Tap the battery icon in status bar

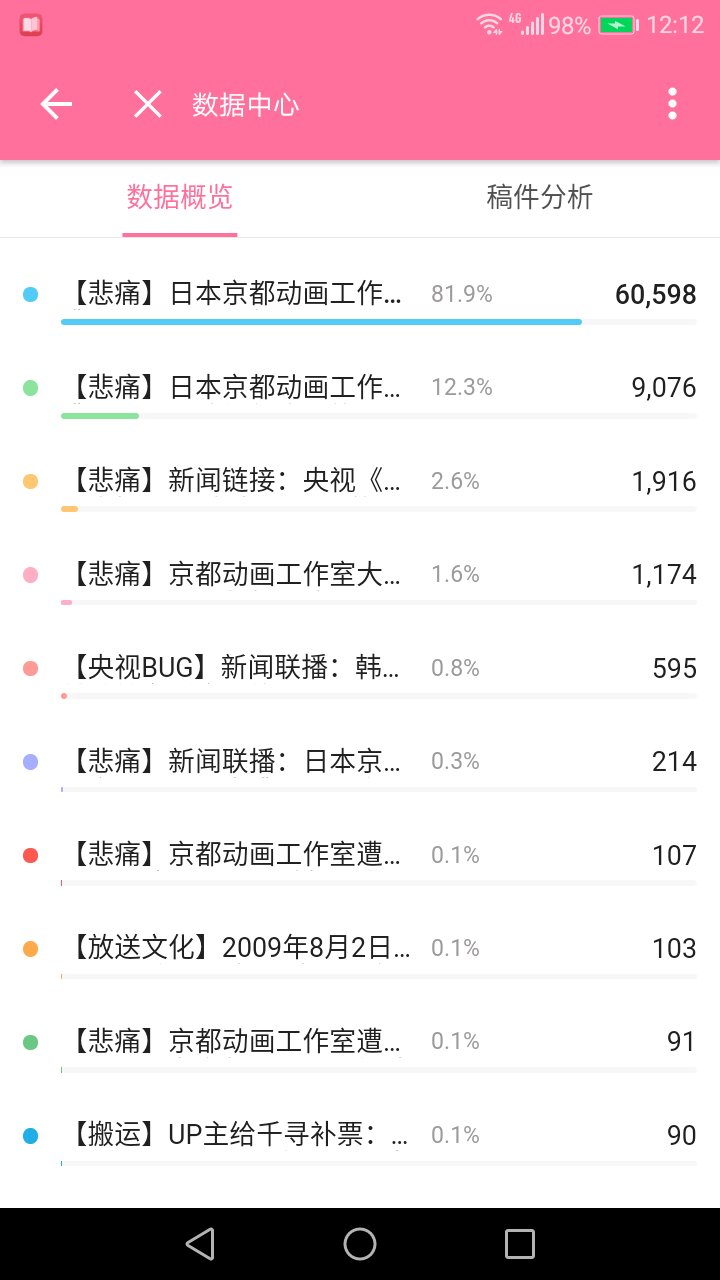coord(618,26)
